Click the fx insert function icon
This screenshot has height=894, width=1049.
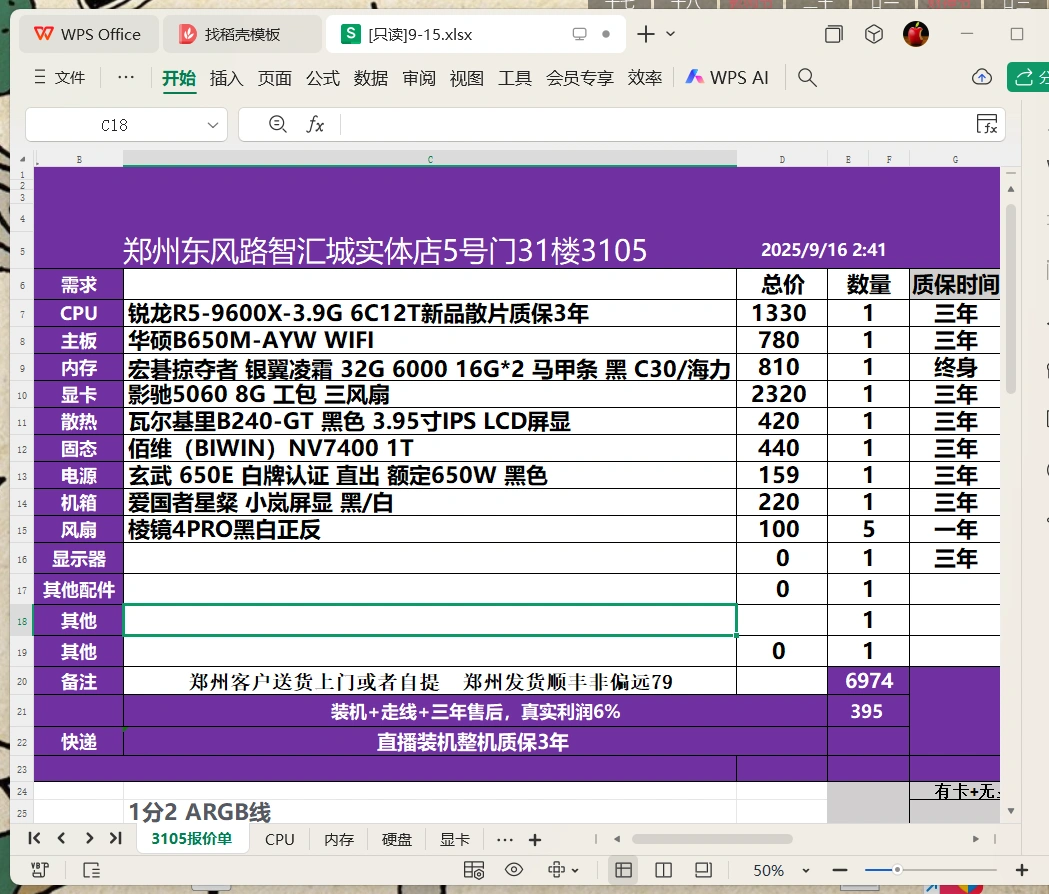tap(314, 124)
